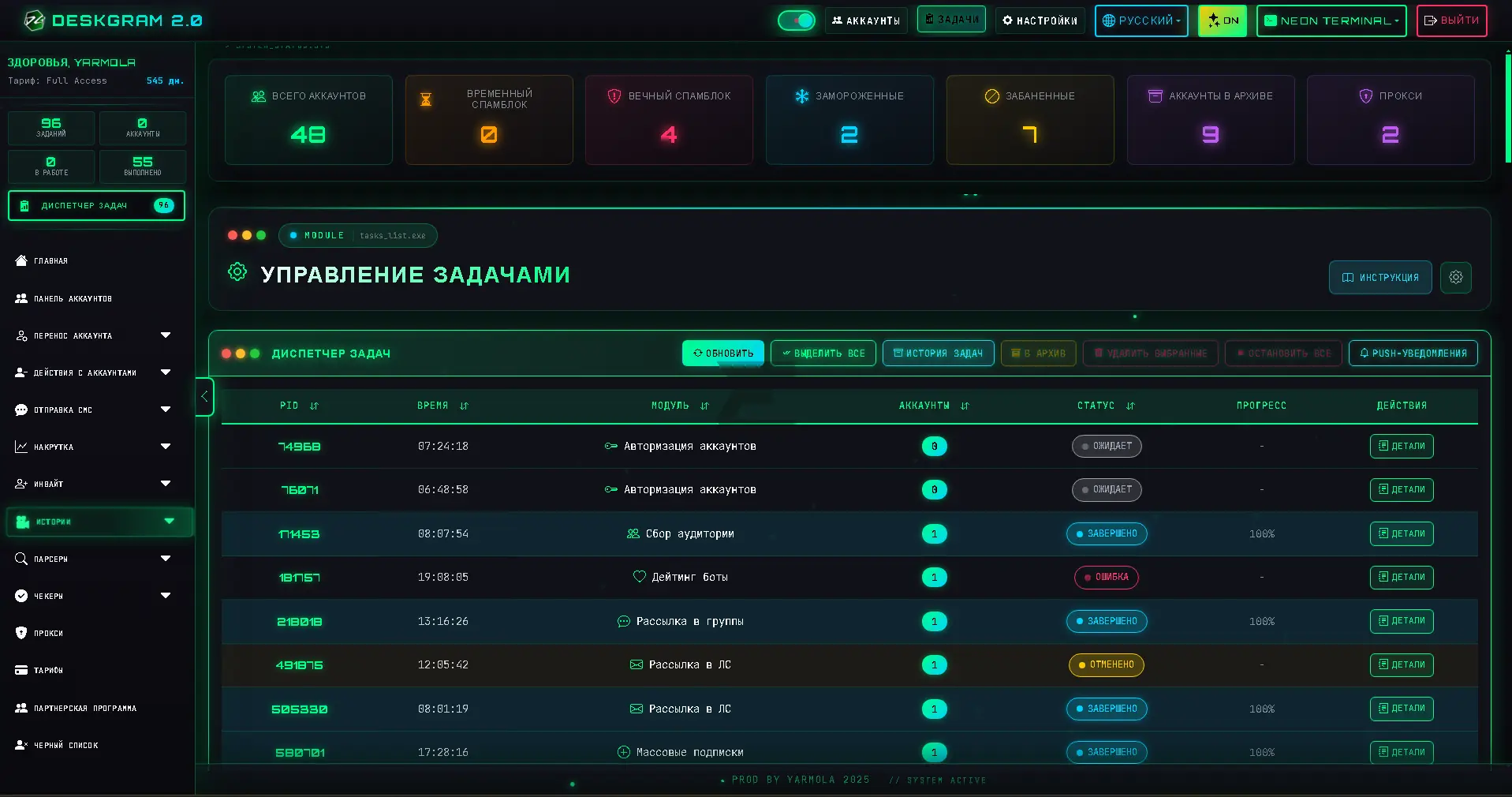
Task: Toggle the green switch in top bar
Action: click(x=796, y=21)
